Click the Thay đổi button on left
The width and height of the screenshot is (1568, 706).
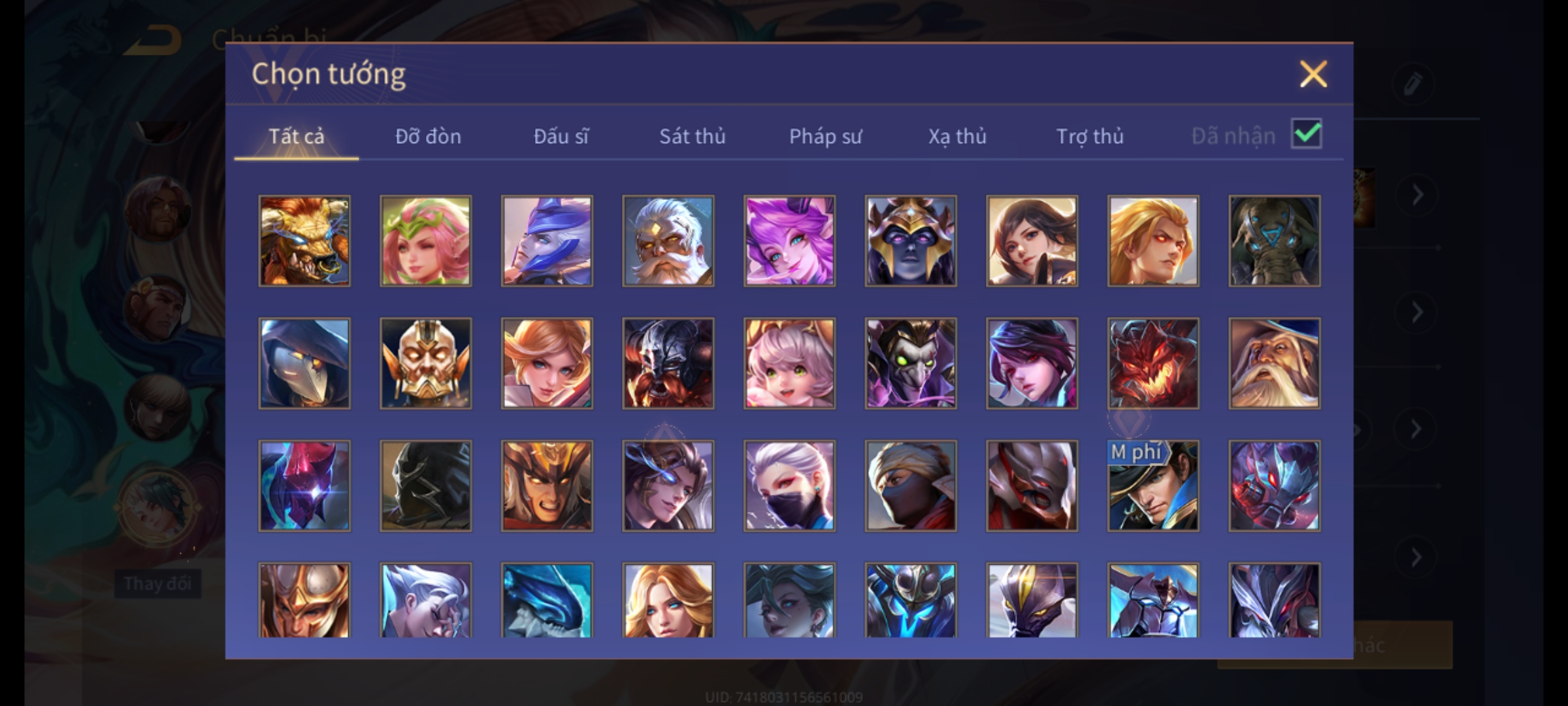(x=157, y=583)
